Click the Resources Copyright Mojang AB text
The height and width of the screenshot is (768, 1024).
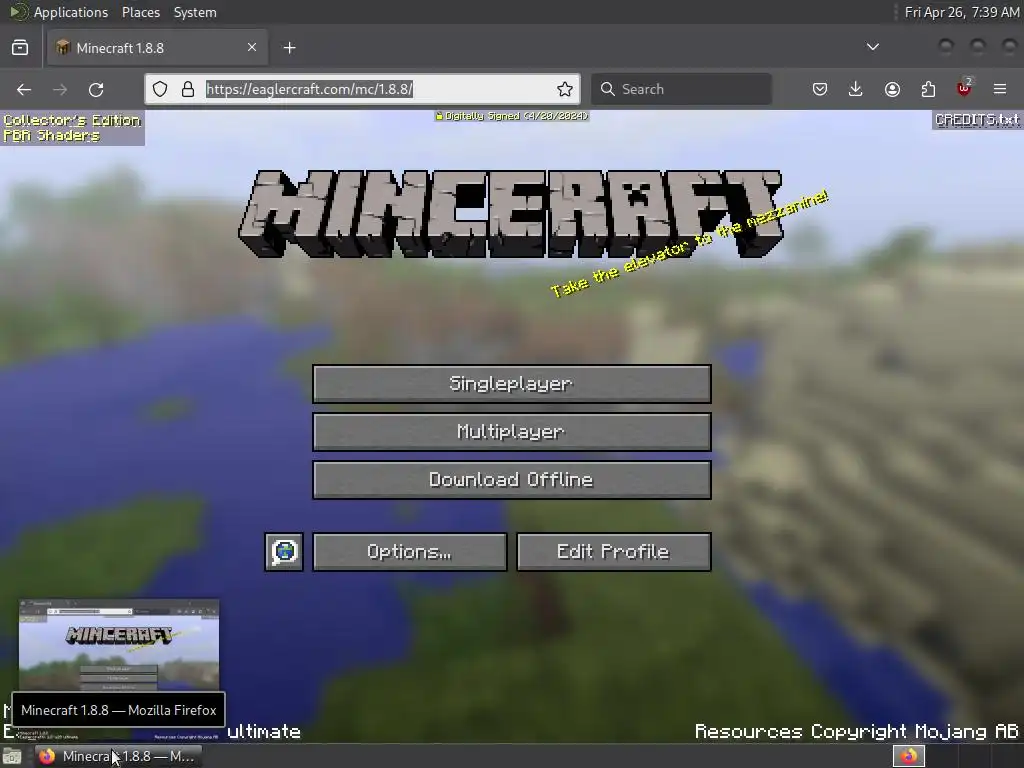point(856,731)
